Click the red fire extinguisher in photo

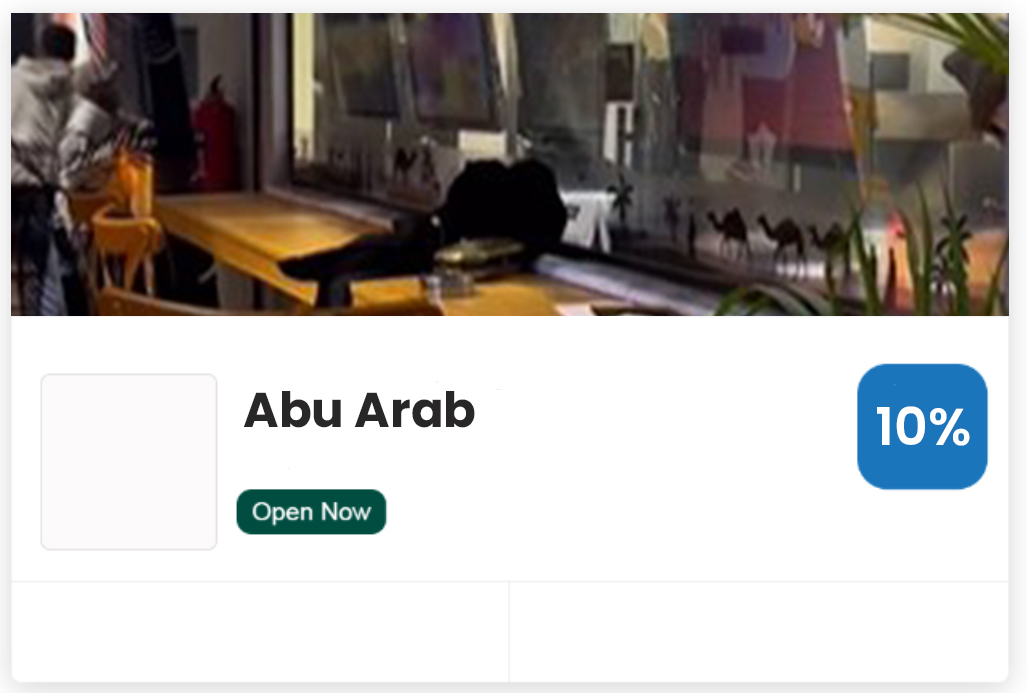point(215,138)
